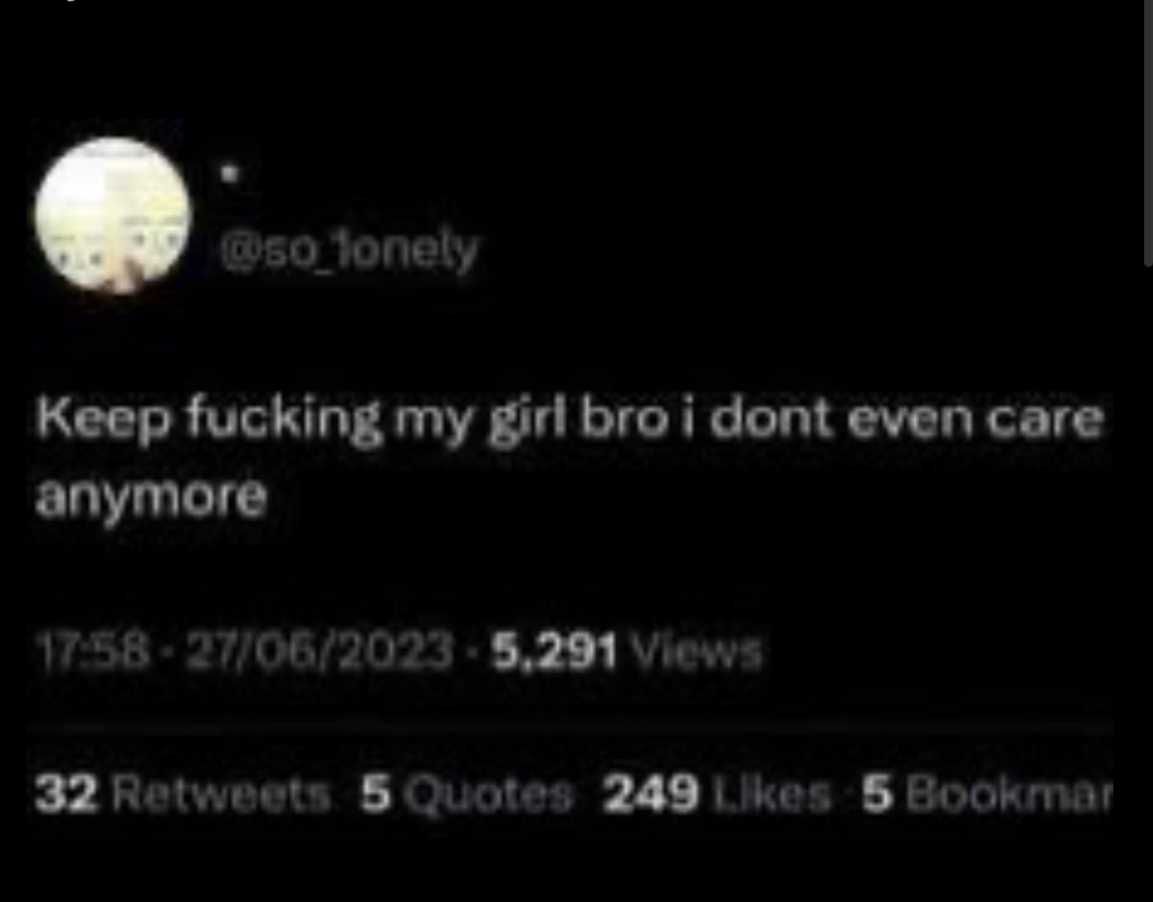Show the 5 Quotes list

467,795
